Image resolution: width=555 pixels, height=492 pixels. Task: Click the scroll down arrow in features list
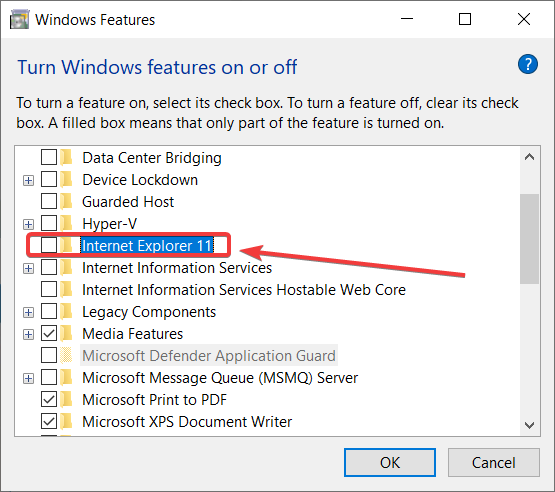tap(529, 425)
